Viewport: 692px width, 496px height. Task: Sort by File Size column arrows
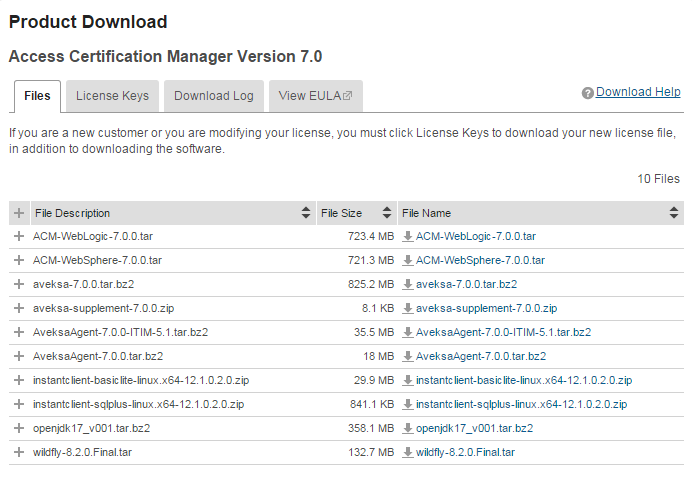(x=387, y=213)
